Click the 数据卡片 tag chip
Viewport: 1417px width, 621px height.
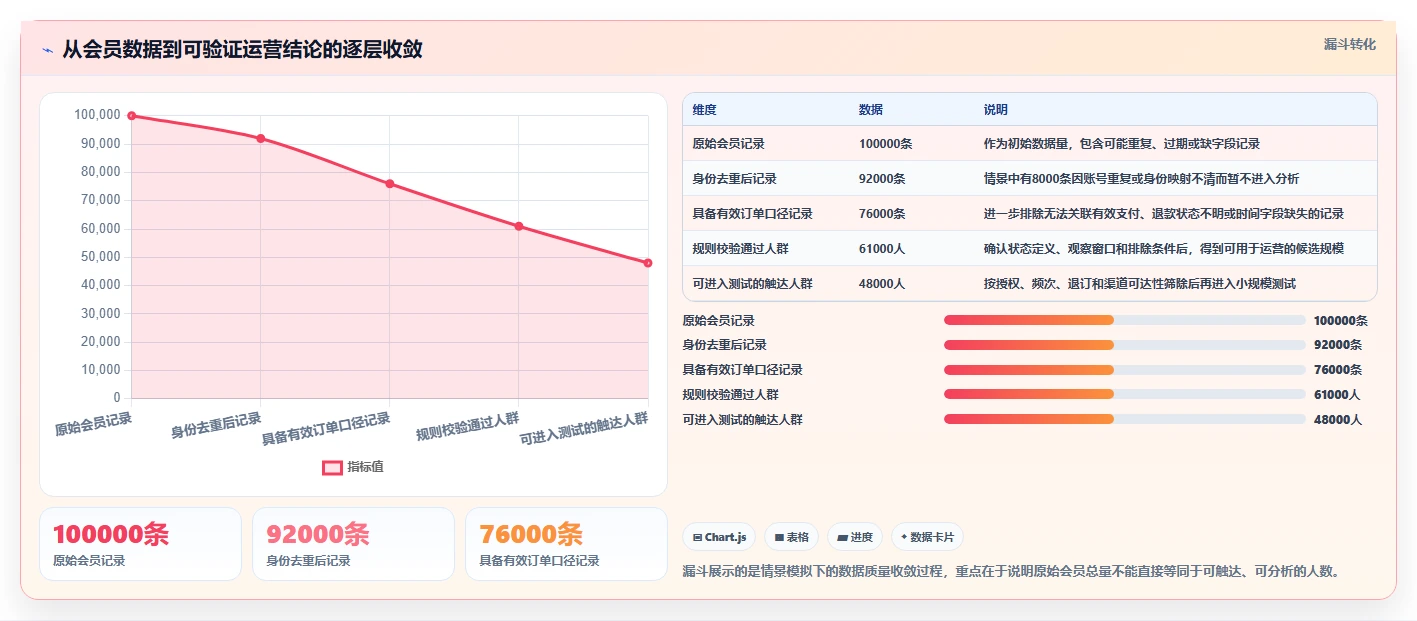coord(927,537)
